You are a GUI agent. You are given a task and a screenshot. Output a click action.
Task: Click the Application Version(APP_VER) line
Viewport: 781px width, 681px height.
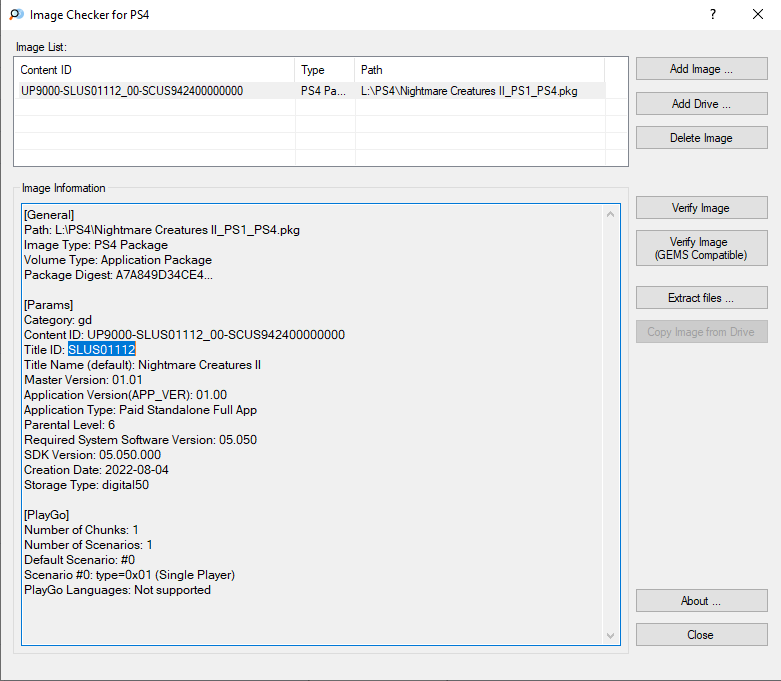pyautogui.click(x=126, y=395)
